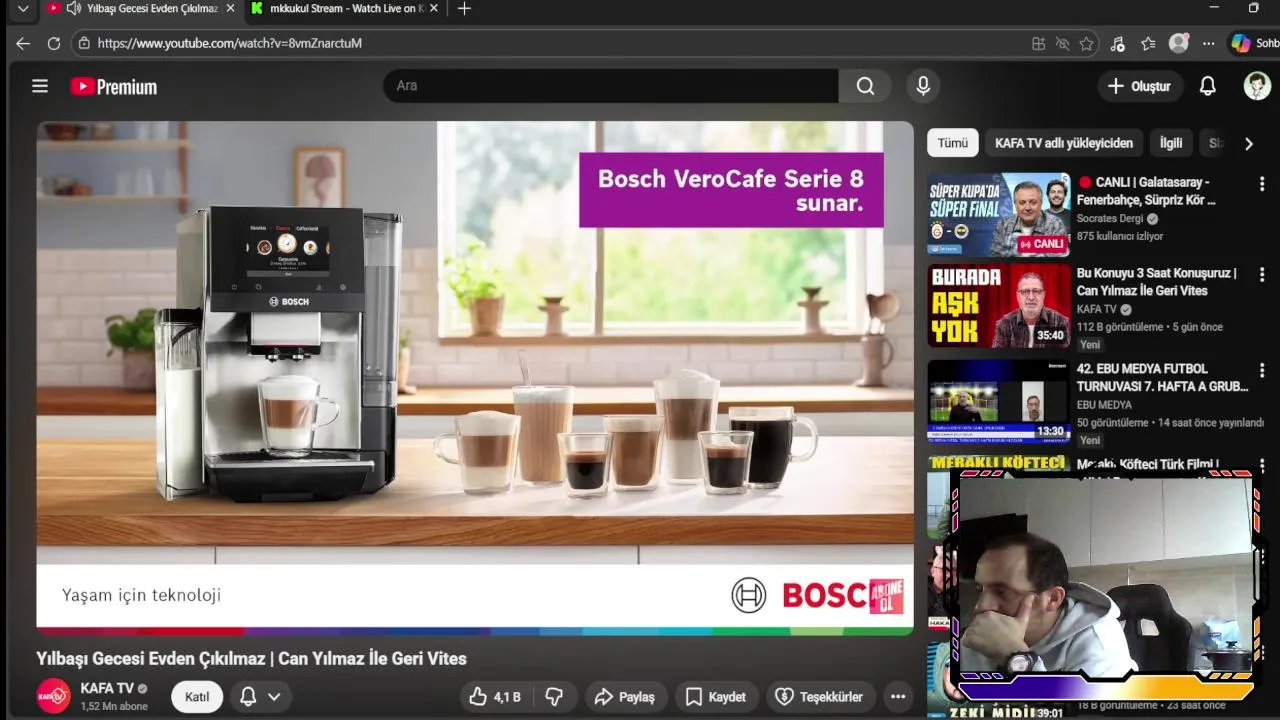The image size is (1280, 720).
Task: Click the Ara search field
Action: [x=610, y=86]
